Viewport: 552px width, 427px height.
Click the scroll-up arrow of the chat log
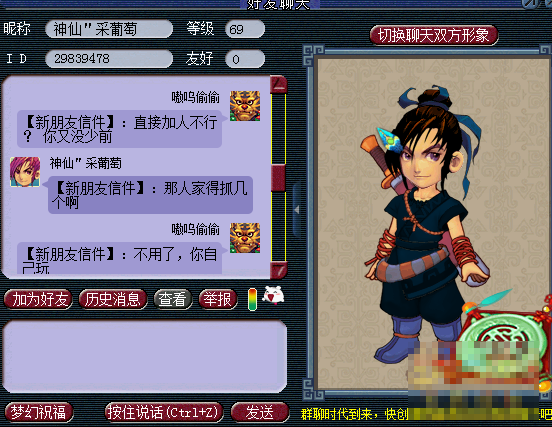pos(279,84)
